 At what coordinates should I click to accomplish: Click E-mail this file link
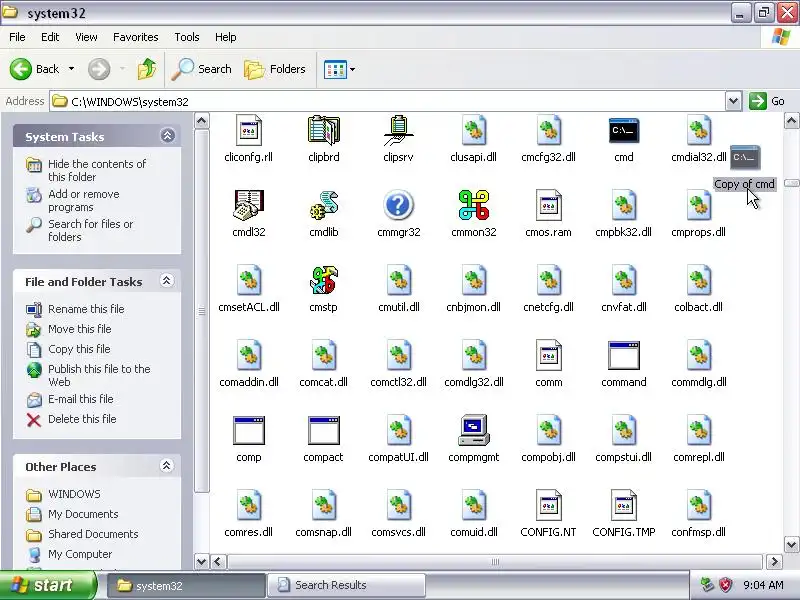click(81, 399)
